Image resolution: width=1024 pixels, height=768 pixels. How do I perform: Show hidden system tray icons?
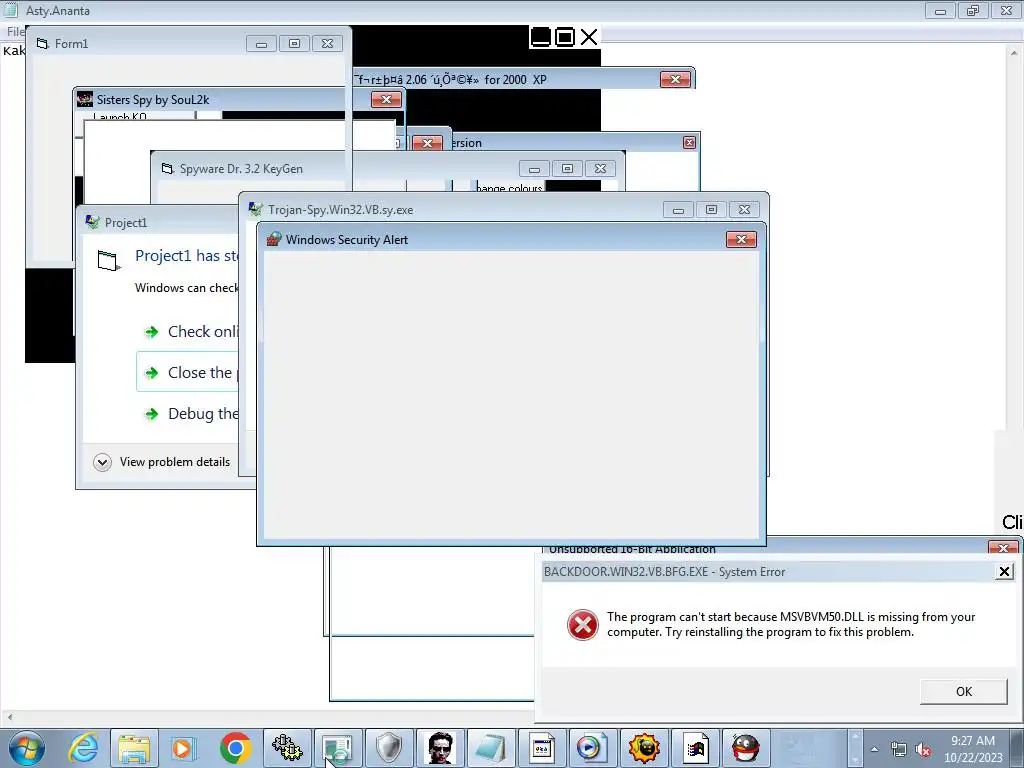click(874, 750)
